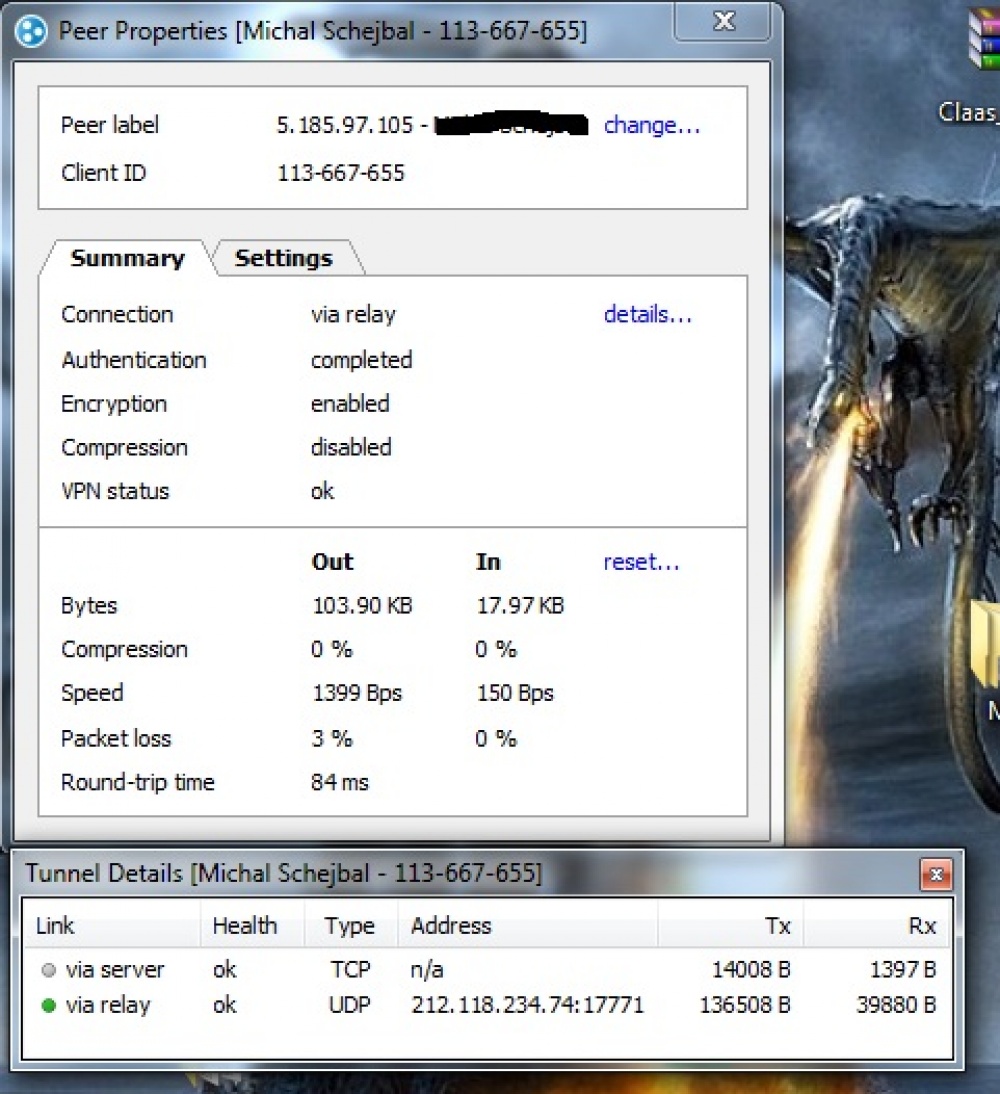
Task: Click the 136508 B Tx value
Action: pos(745,1005)
